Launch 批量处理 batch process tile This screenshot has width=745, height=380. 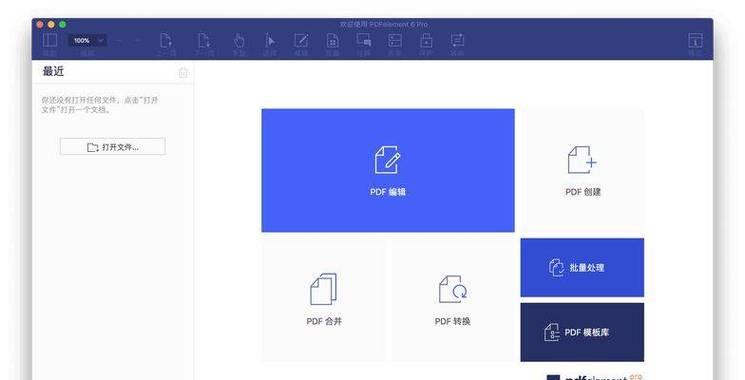click(x=583, y=268)
